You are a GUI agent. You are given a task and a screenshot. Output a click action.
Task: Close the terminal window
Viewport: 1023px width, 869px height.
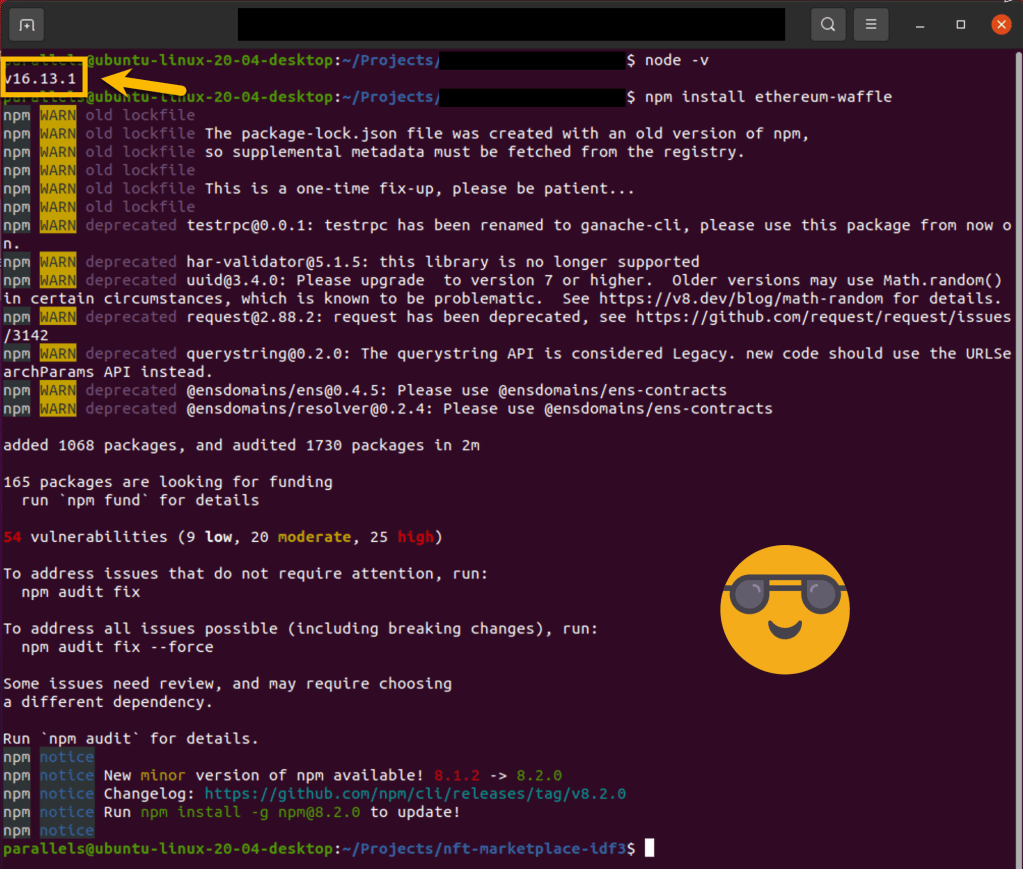pos(1001,24)
